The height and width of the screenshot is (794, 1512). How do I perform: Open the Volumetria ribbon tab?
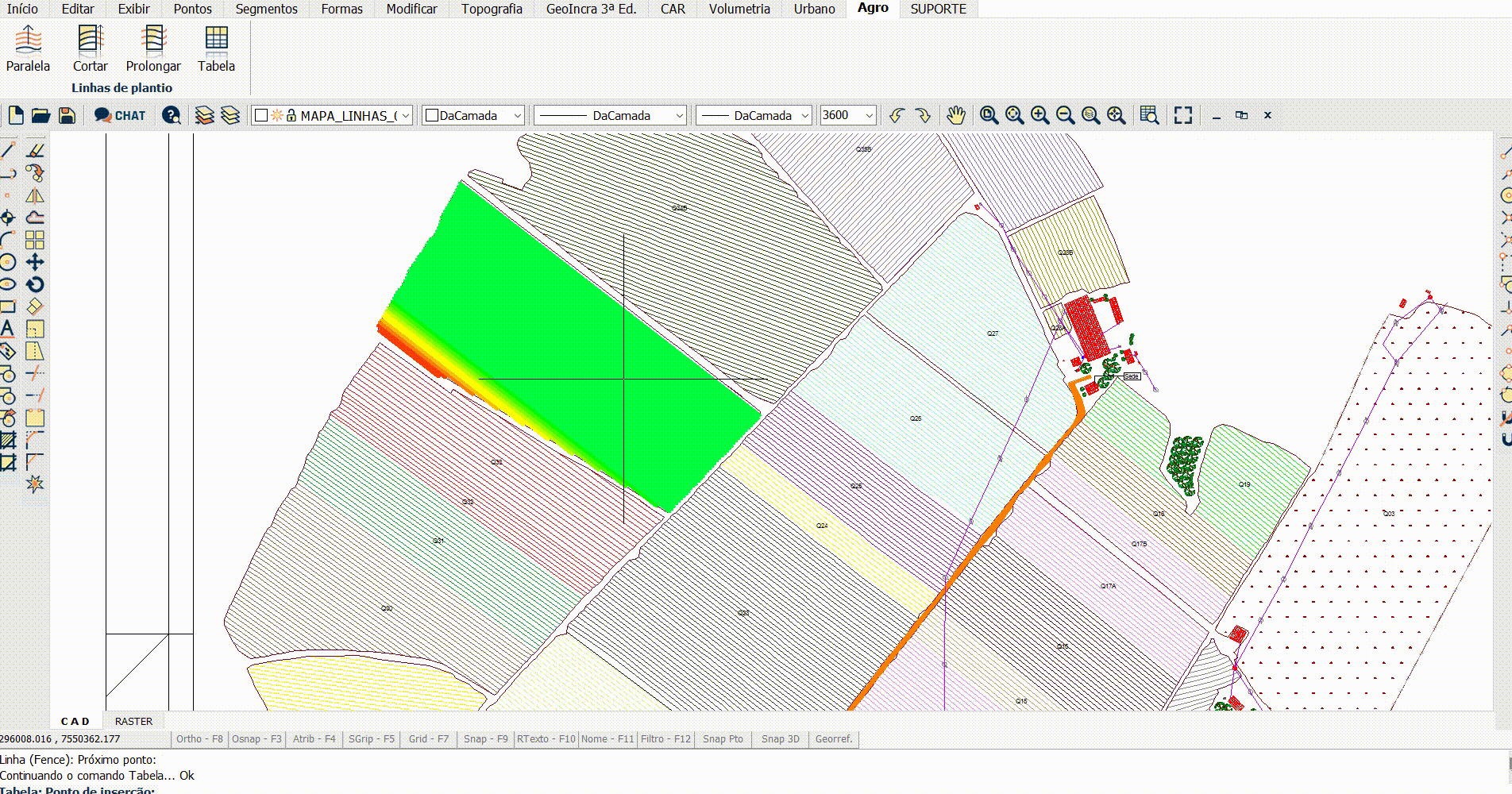click(x=739, y=9)
